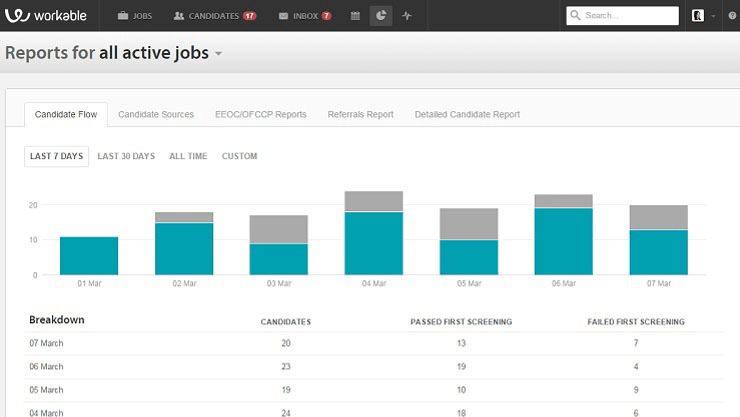This screenshot has width=740, height=417.
Task: Open the Jobs briefcase menu item
Action: click(135, 16)
